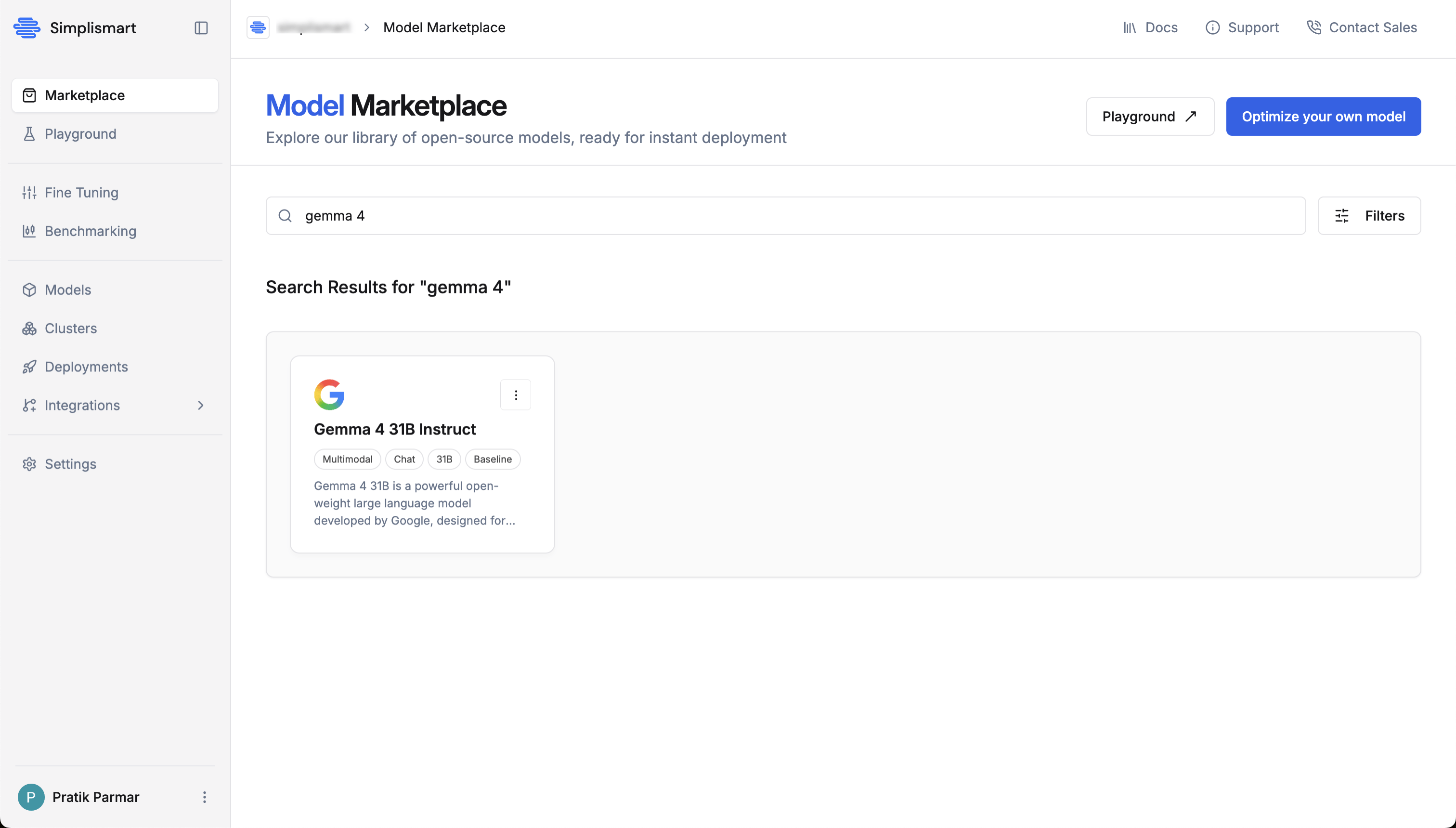Image resolution: width=1456 pixels, height=828 pixels.
Task: Go to Clusters section
Action: pyautogui.click(x=115, y=328)
